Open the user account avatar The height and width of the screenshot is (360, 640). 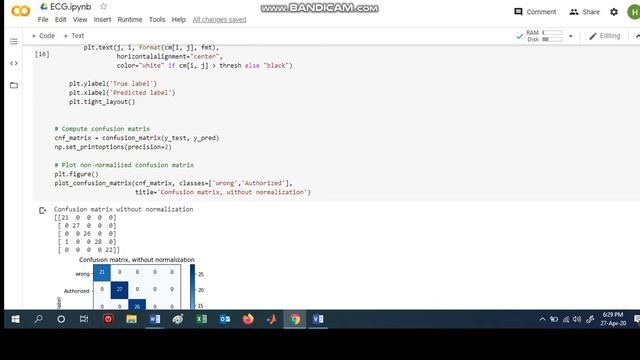[x=634, y=12]
